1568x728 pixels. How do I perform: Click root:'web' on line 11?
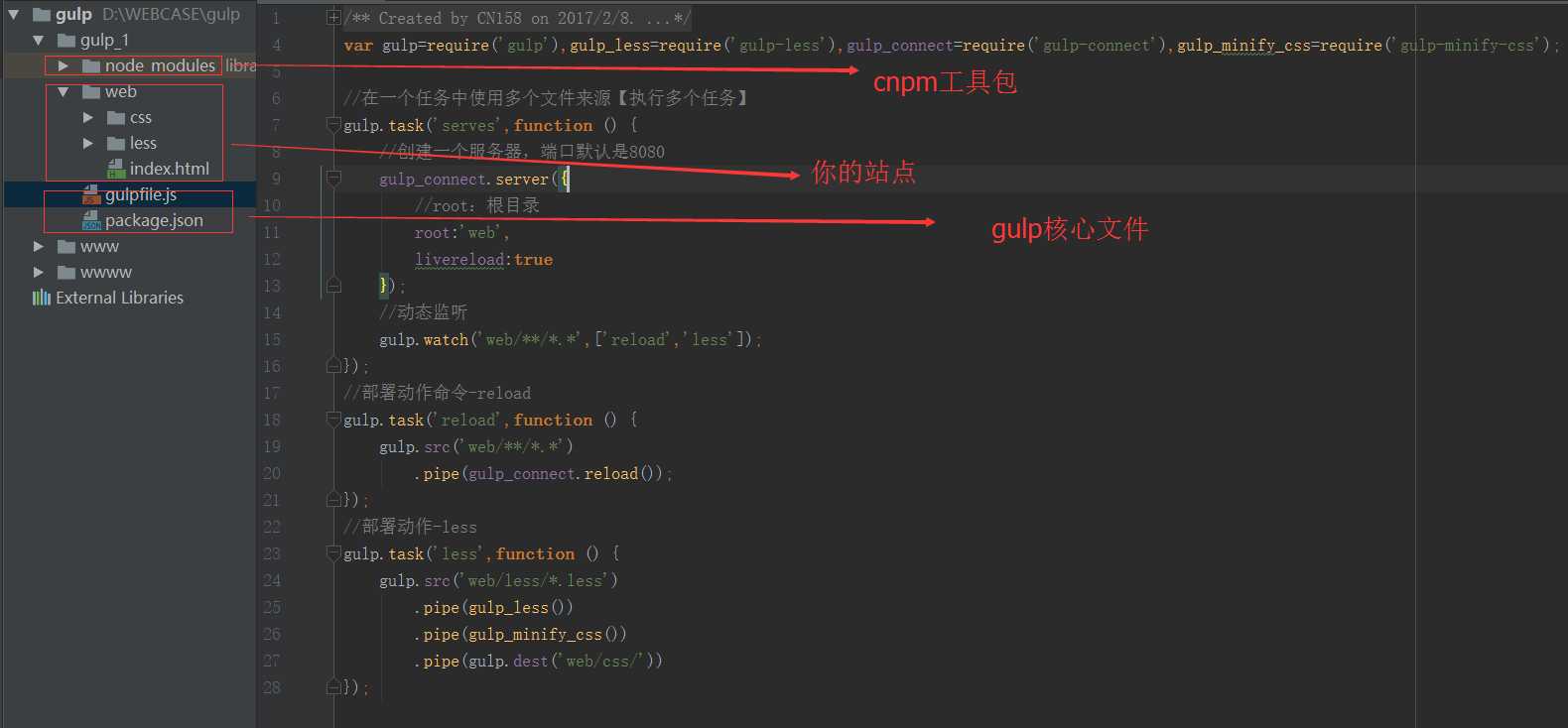tap(458, 233)
